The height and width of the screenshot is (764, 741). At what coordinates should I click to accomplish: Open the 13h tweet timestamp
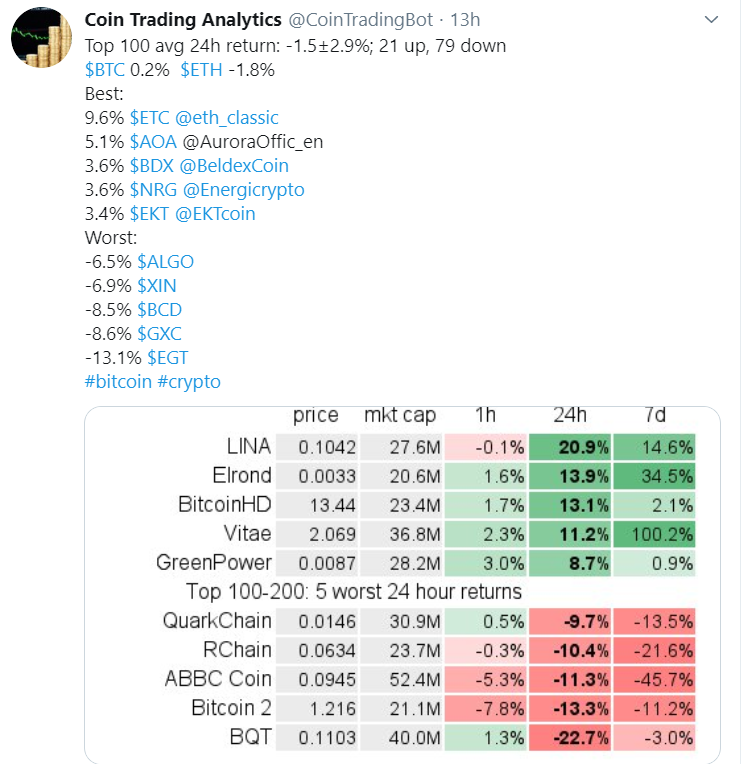[467, 21]
